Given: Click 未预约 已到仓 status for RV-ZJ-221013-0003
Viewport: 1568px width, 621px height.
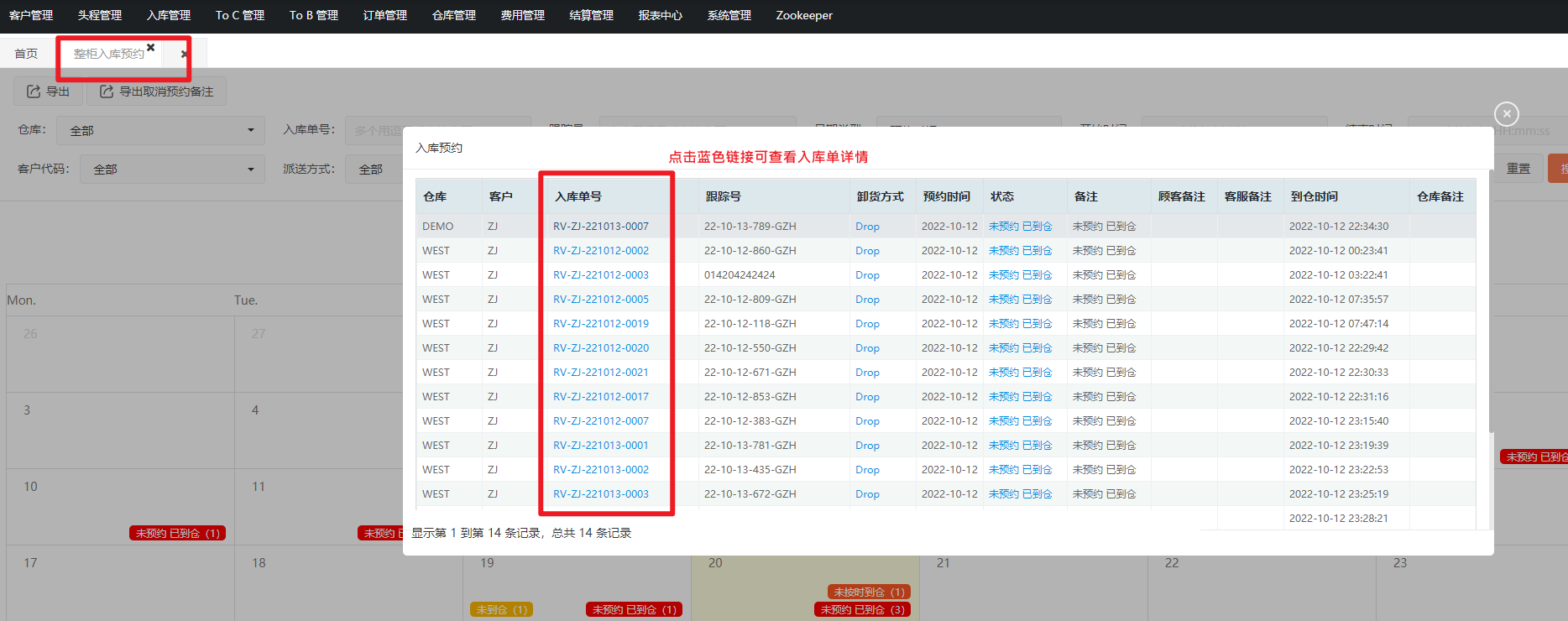Looking at the screenshot, I should click(1020, 494).
